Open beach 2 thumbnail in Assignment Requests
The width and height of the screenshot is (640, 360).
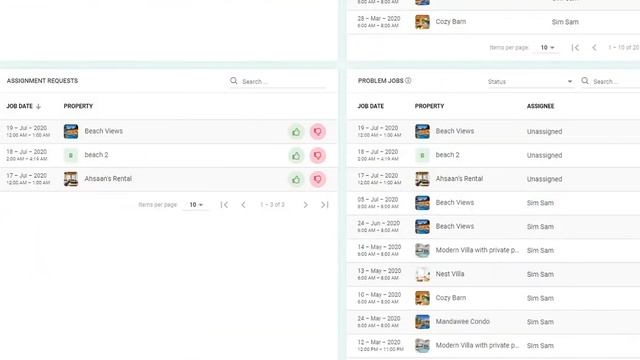click(x=71, y=155)
